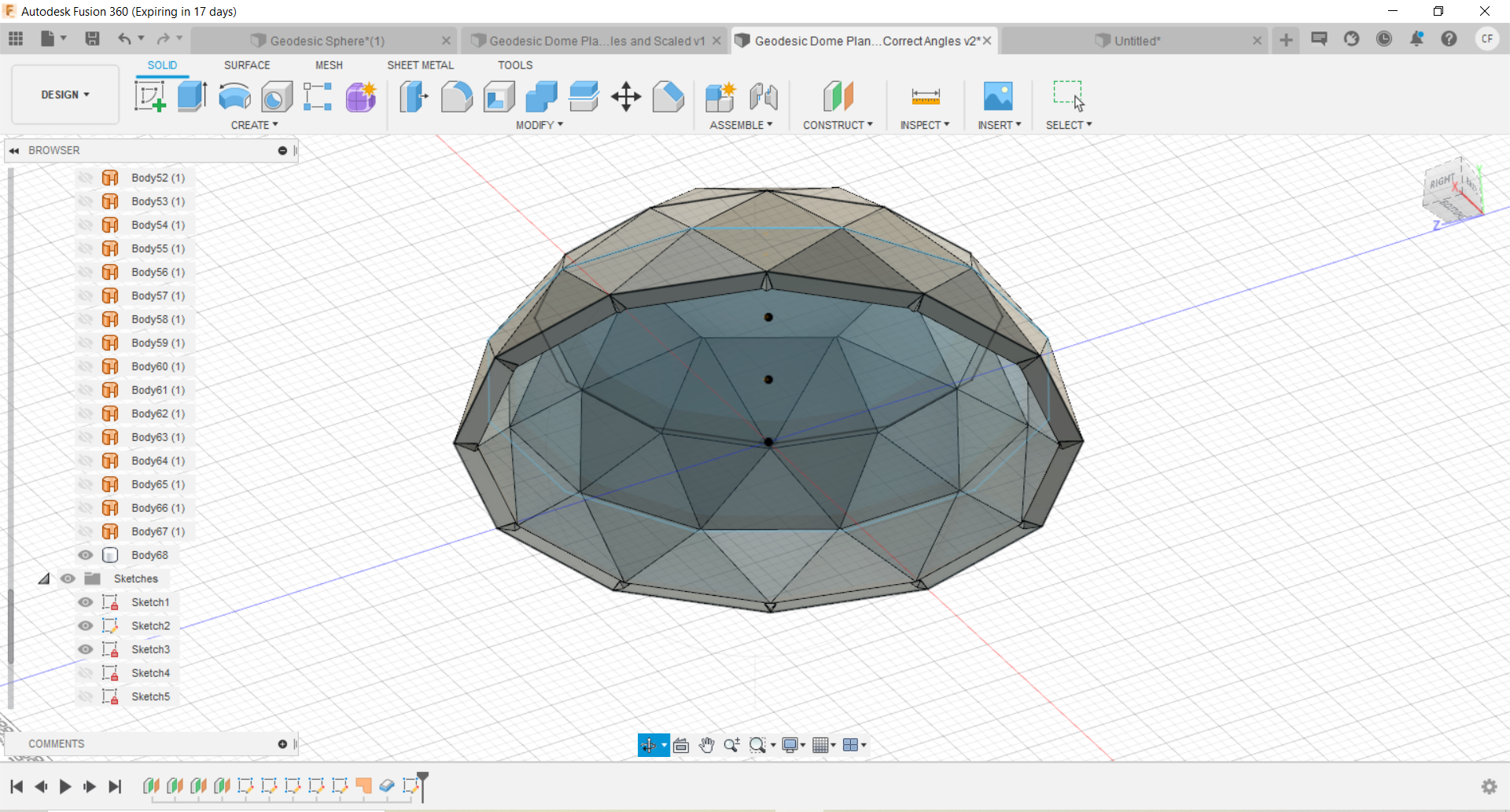The image size is (1510, 812).
Task: Select the Measure tool under Inspect
Action: 926,96
